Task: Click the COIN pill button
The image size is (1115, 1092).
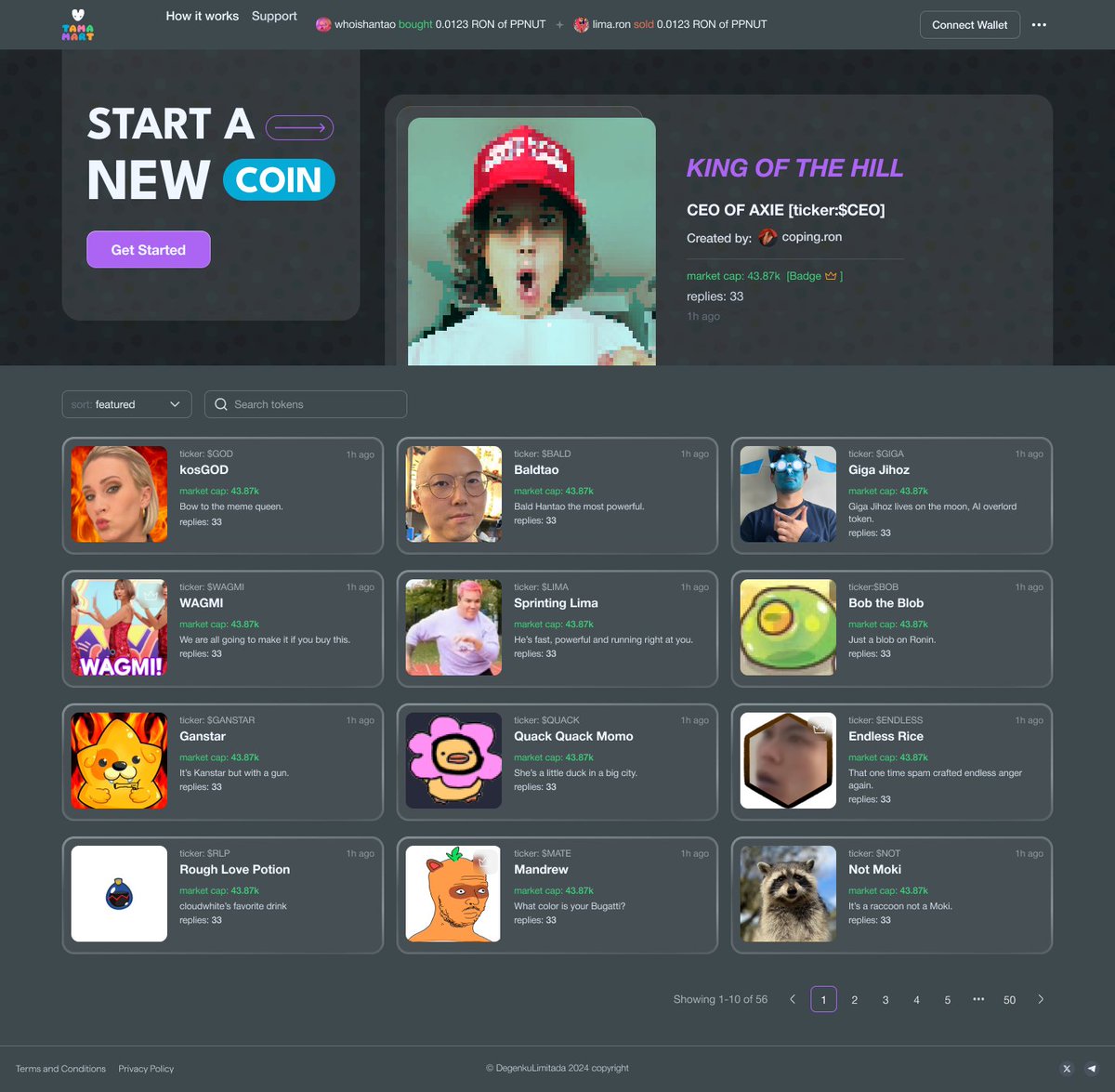Action: click(x=279, y=180)
